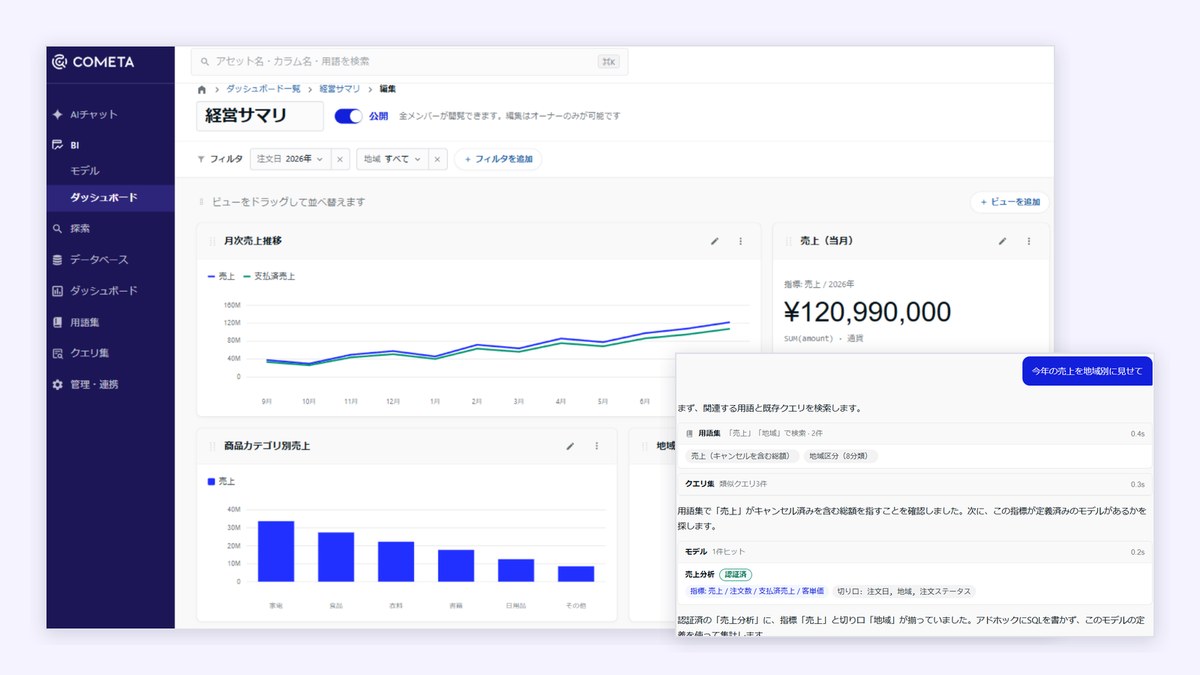Click the 経営サマリ dashboard title field
1200x675 pixels.
click(260, 116)
